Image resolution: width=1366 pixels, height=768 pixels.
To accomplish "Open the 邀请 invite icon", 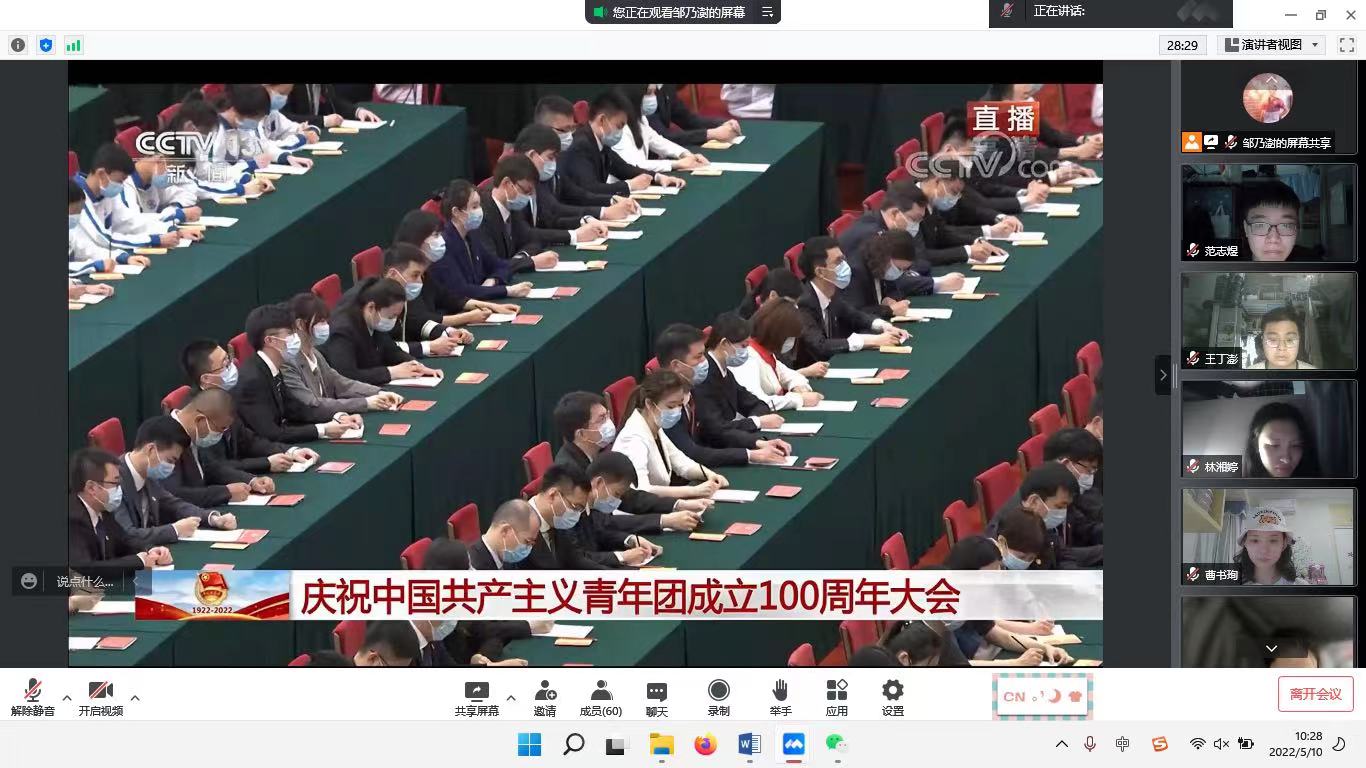I will coord(545,697).
